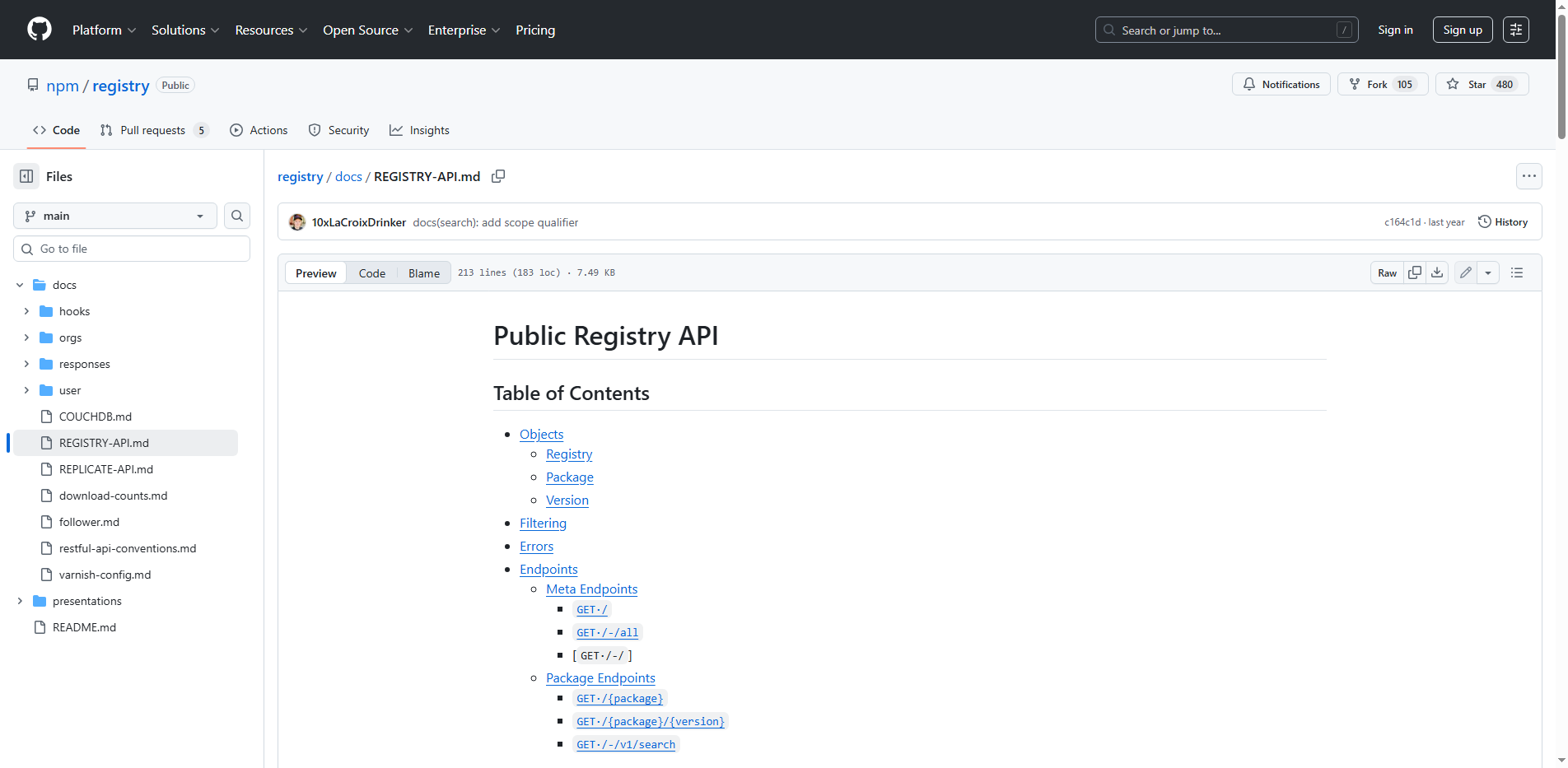Download the raw file
1568x768 pixels.
[x=1437, y=272]
